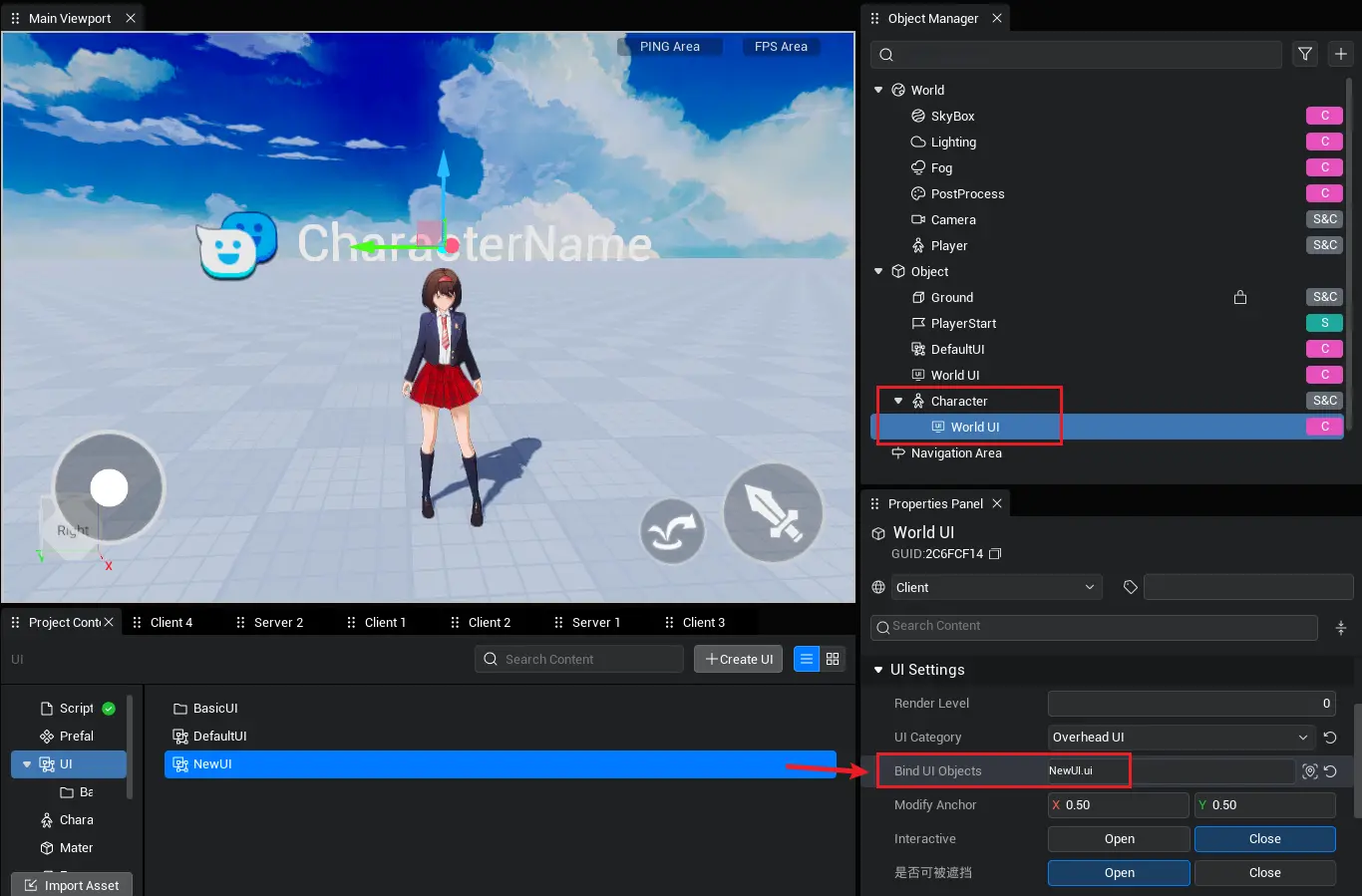1362x896 pixels.
Task: Switch to the Client 1 tab
Action: pos(385,623)
